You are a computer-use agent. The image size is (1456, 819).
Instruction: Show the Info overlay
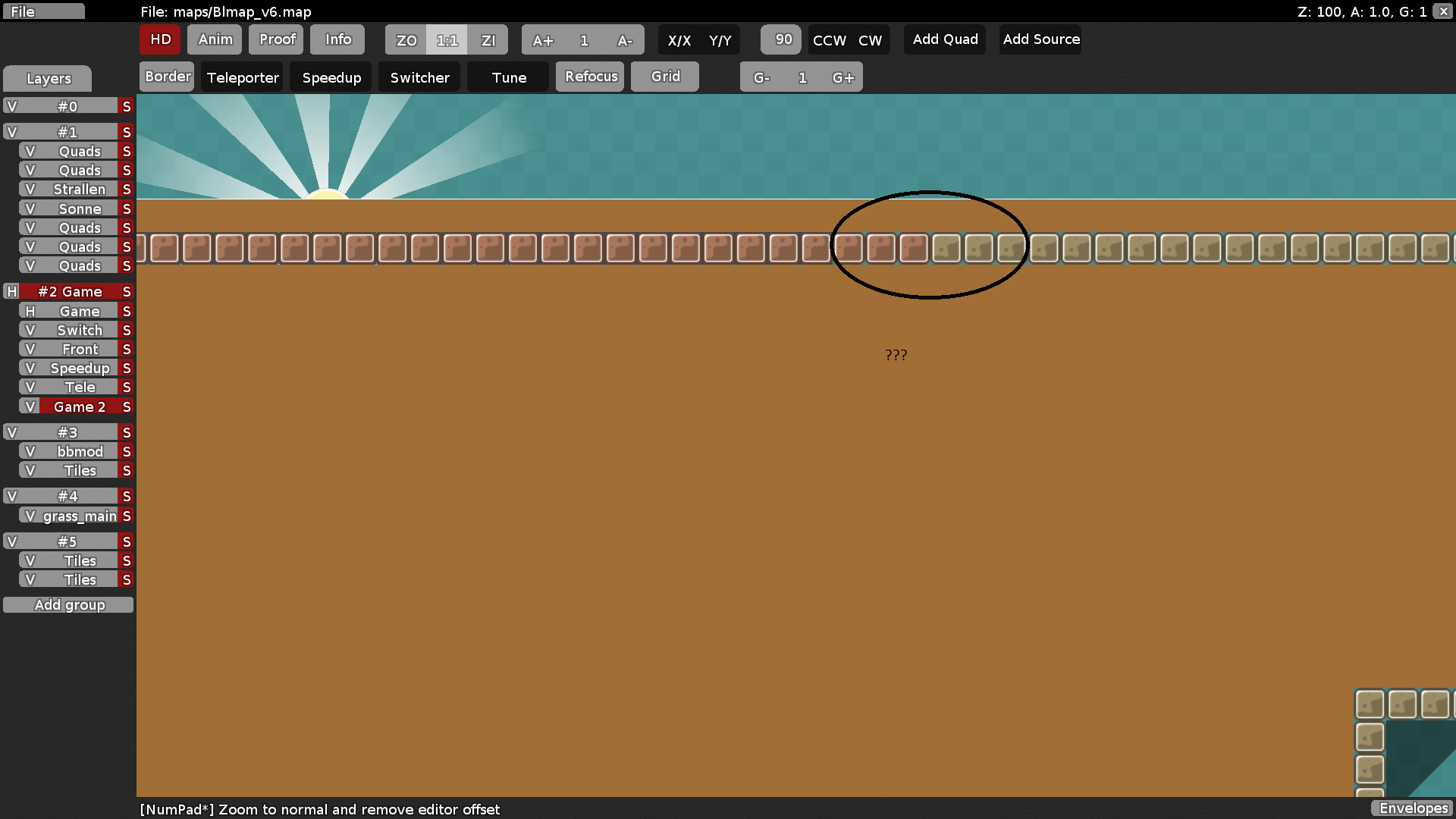[x=337, y=39]
